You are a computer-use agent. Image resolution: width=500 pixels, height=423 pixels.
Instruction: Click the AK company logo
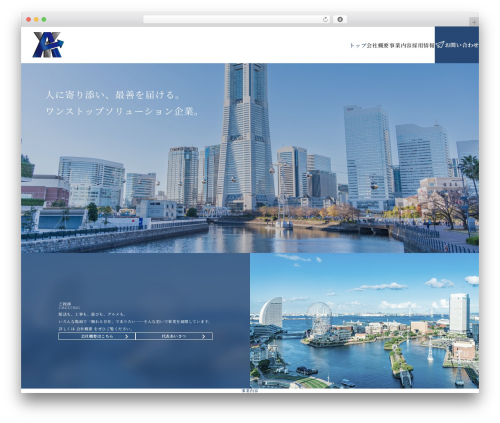click(x=48, y=45)
